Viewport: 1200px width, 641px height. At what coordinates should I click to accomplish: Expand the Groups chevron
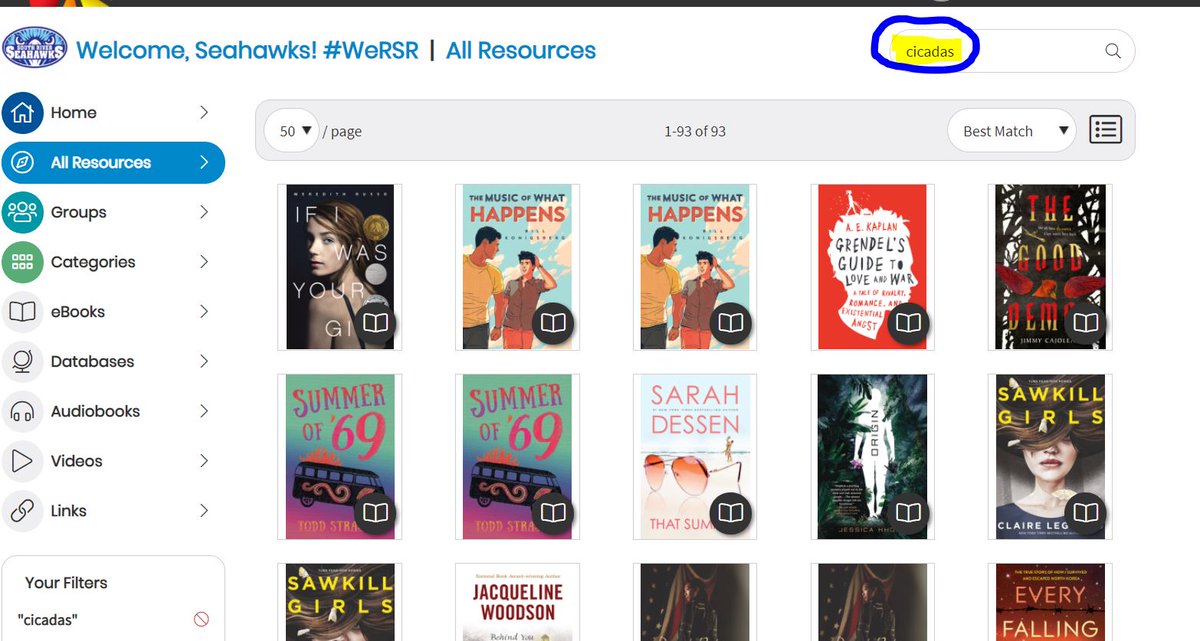[x=204, y=212]
